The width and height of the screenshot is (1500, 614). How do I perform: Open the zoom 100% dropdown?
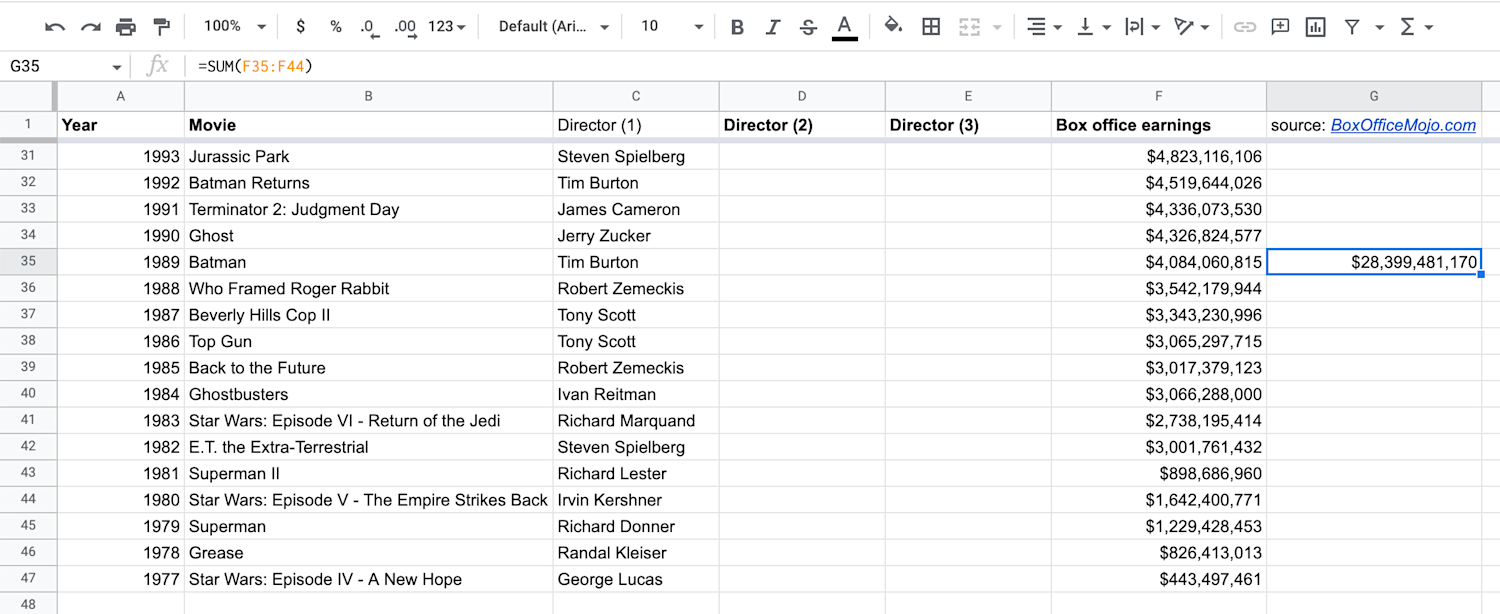click(234, 27)
